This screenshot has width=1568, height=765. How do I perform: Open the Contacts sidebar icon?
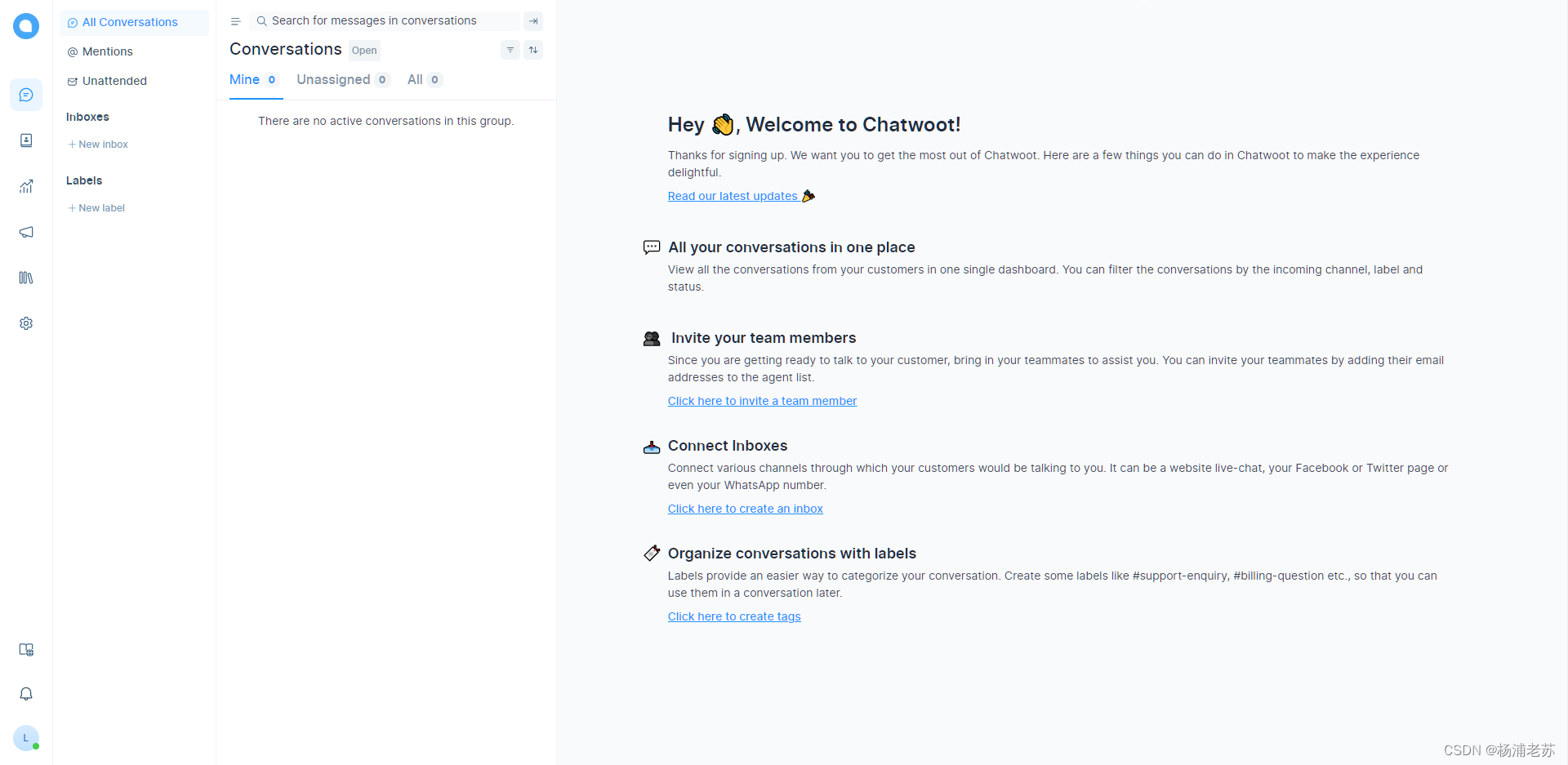pyautogui.click(x=26, y=140)
